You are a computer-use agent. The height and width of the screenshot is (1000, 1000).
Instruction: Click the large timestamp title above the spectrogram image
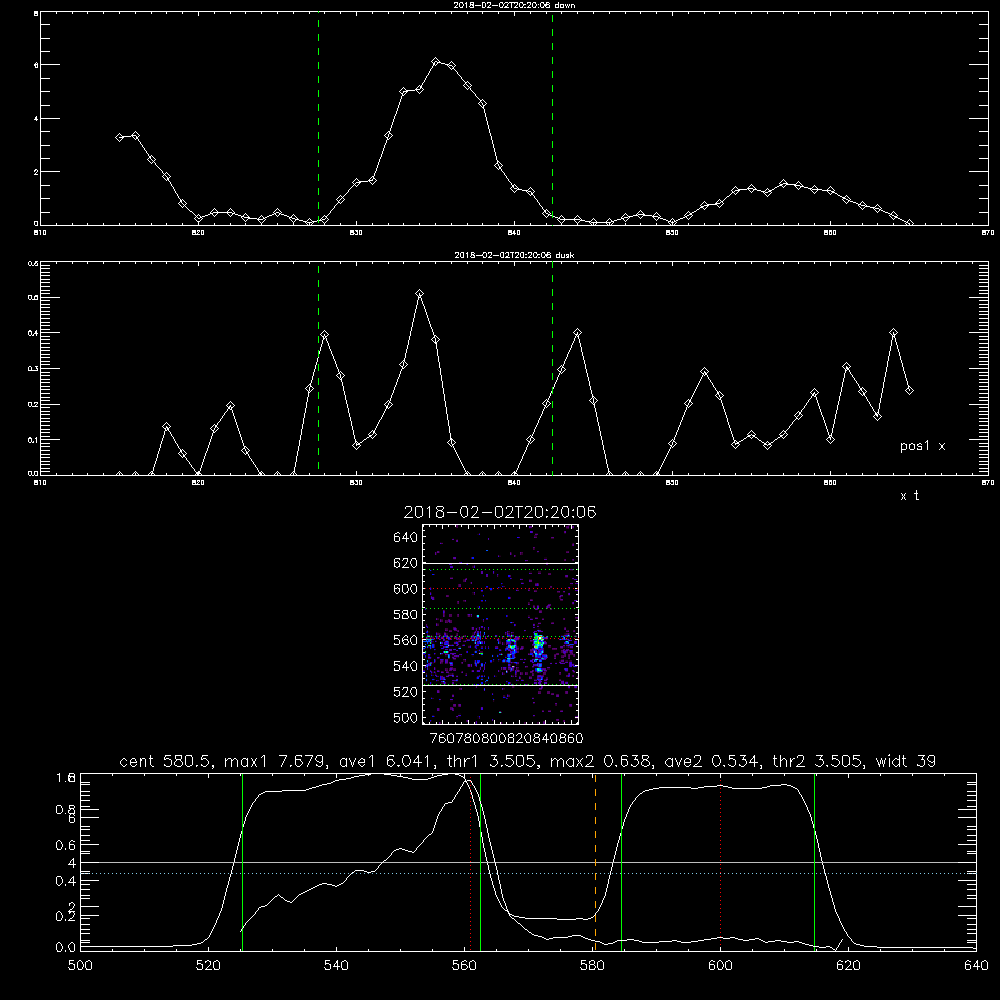click(x=500, y=512)
